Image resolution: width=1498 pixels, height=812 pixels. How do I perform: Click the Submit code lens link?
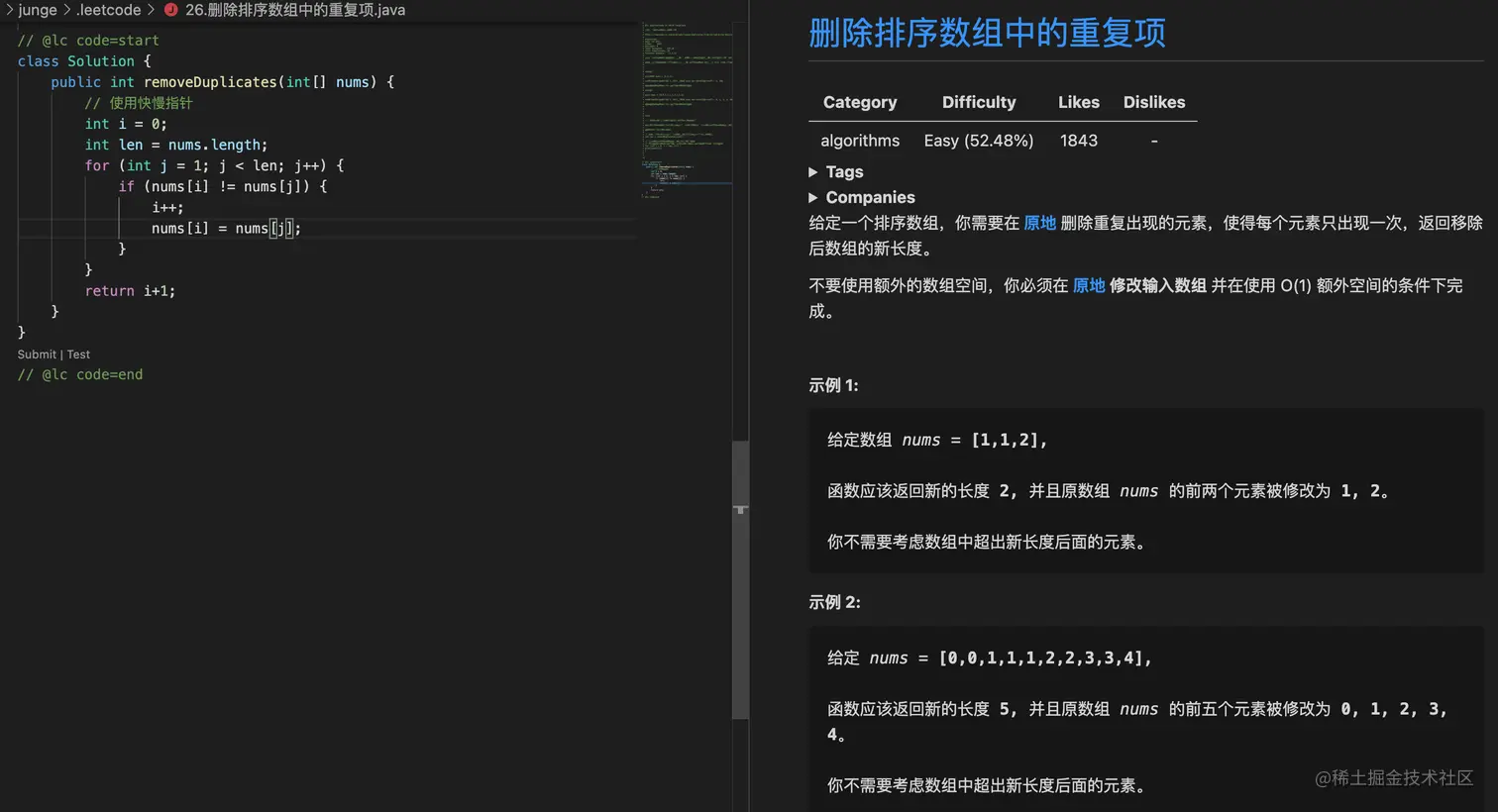coord(37,355)
